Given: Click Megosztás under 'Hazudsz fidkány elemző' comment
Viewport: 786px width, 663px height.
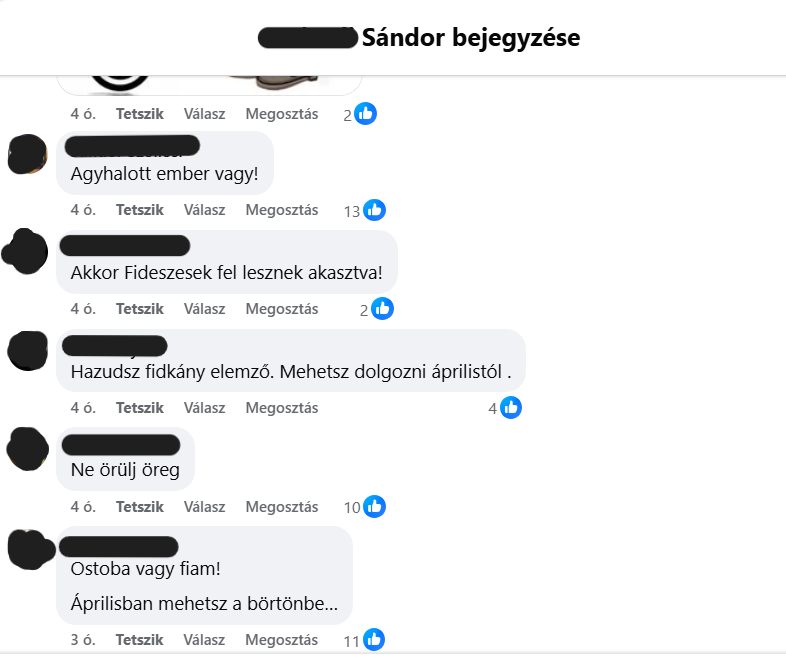Looking at the screenshot, I should pyautogui.click(x=282, y=408).
